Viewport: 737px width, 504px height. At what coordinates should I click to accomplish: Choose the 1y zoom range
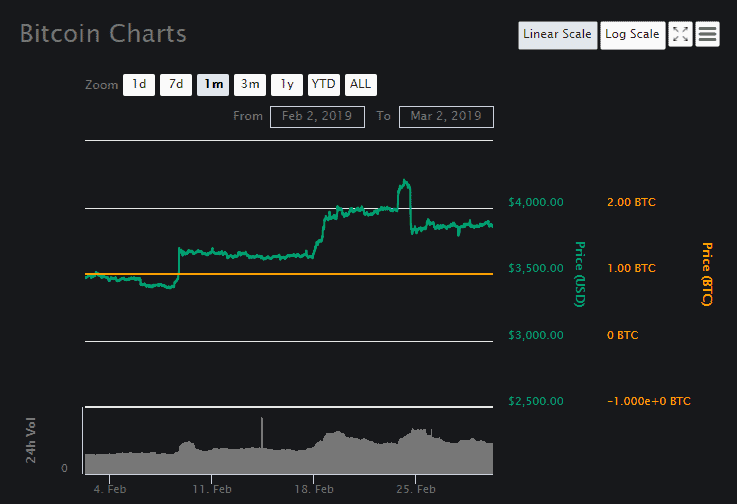point(287,85)
